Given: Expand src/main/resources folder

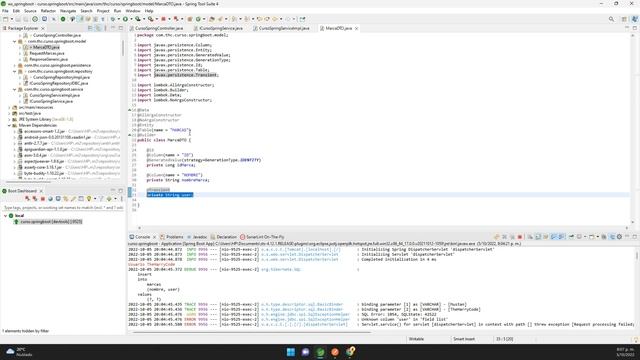Looking at the screenshot, I should 9,107.
